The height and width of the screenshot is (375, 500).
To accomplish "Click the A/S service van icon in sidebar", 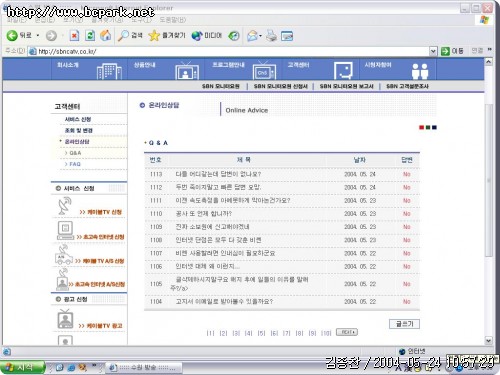I will click(64, 255).
